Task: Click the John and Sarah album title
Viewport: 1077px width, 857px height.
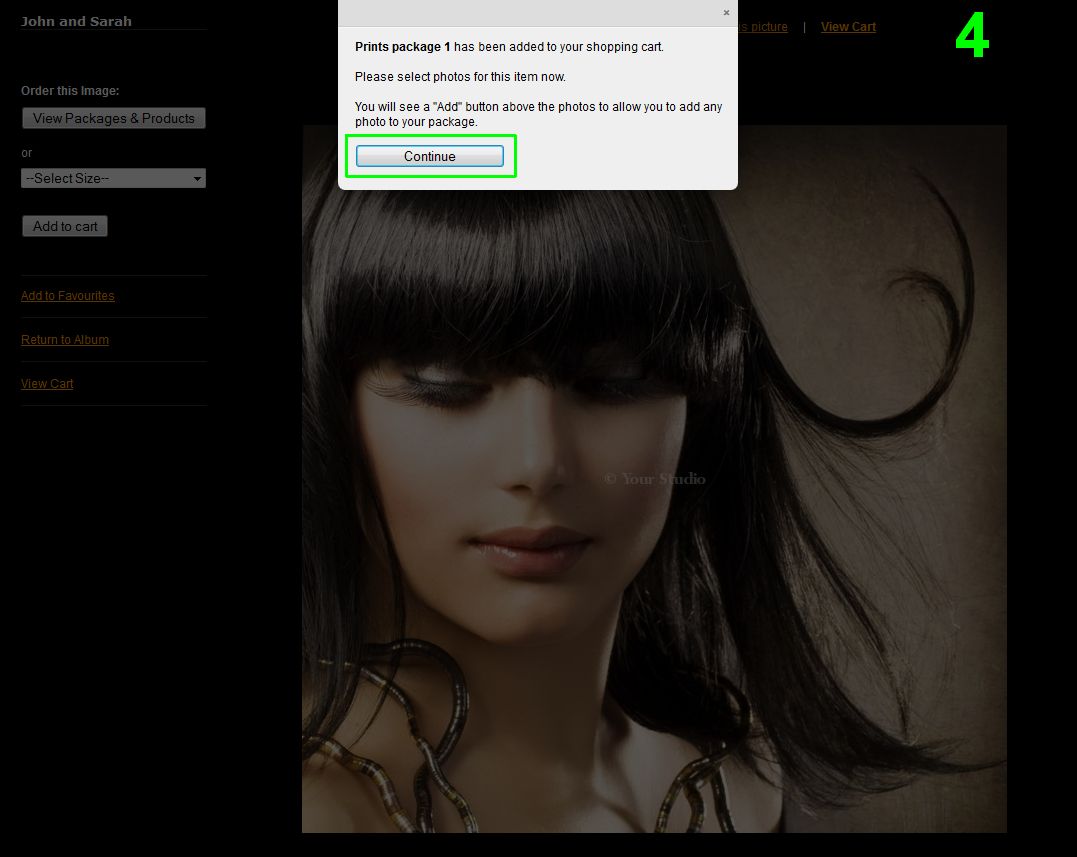Action: [x=76, y=21]
